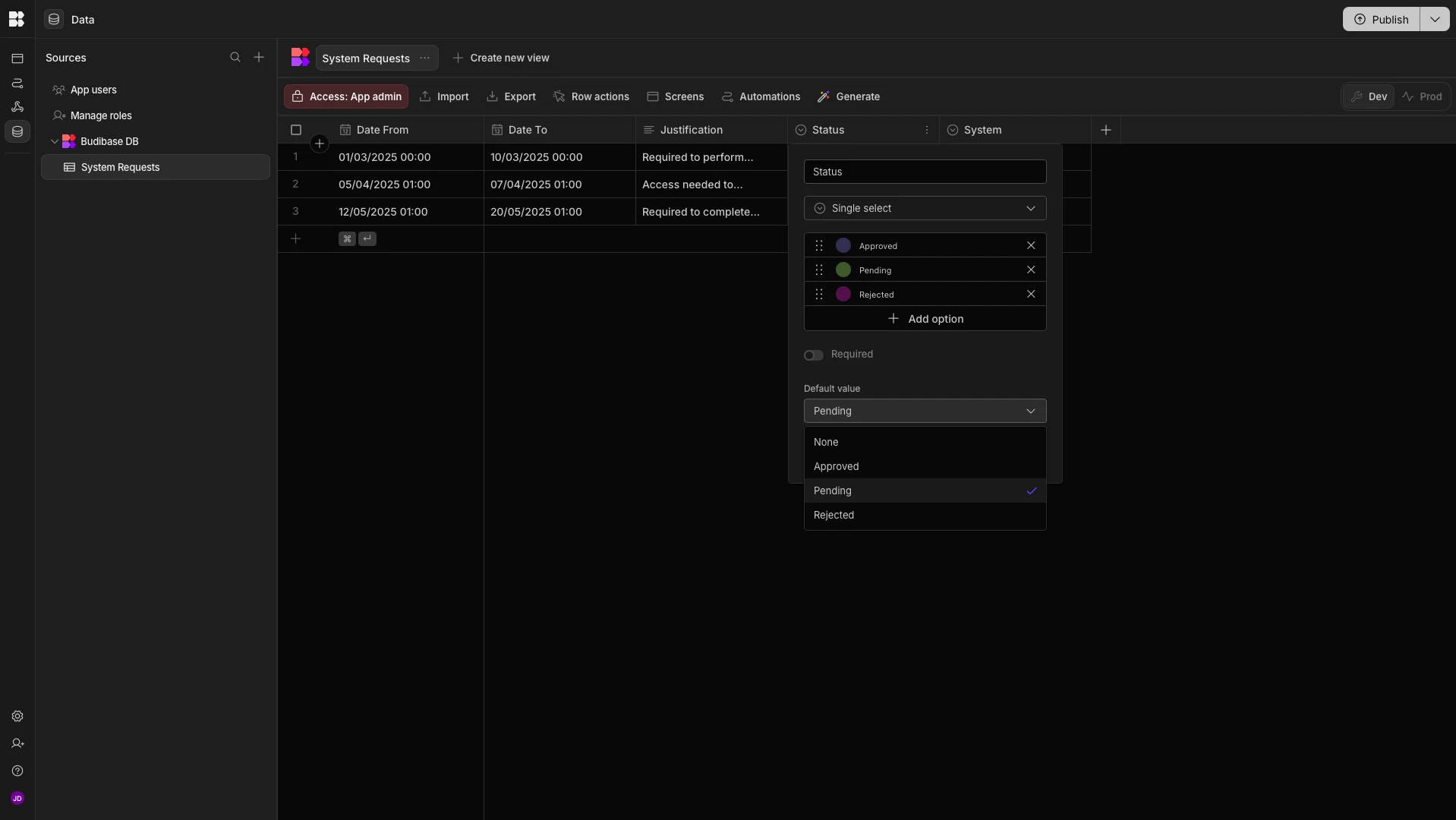The height and width of the screenshot is (820, 1456).
Task: Click the Budibase logo icon
Action: point(17,19)
